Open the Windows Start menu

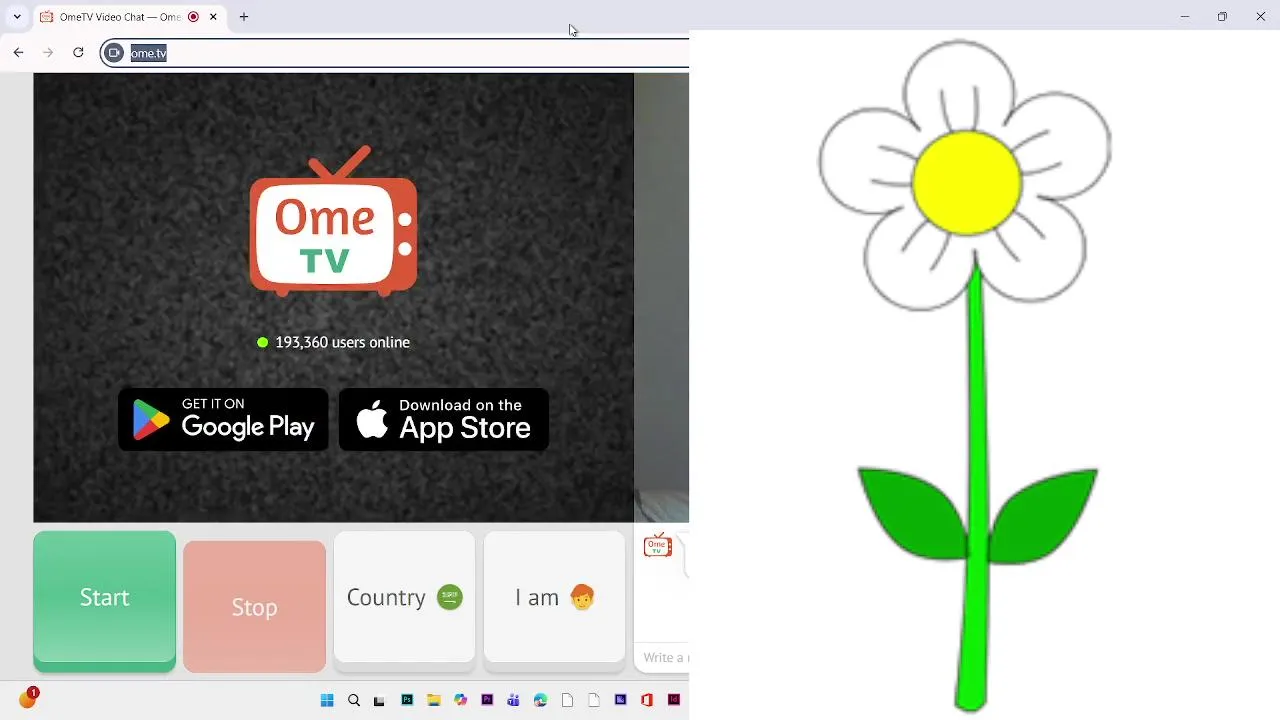[327, 700]
